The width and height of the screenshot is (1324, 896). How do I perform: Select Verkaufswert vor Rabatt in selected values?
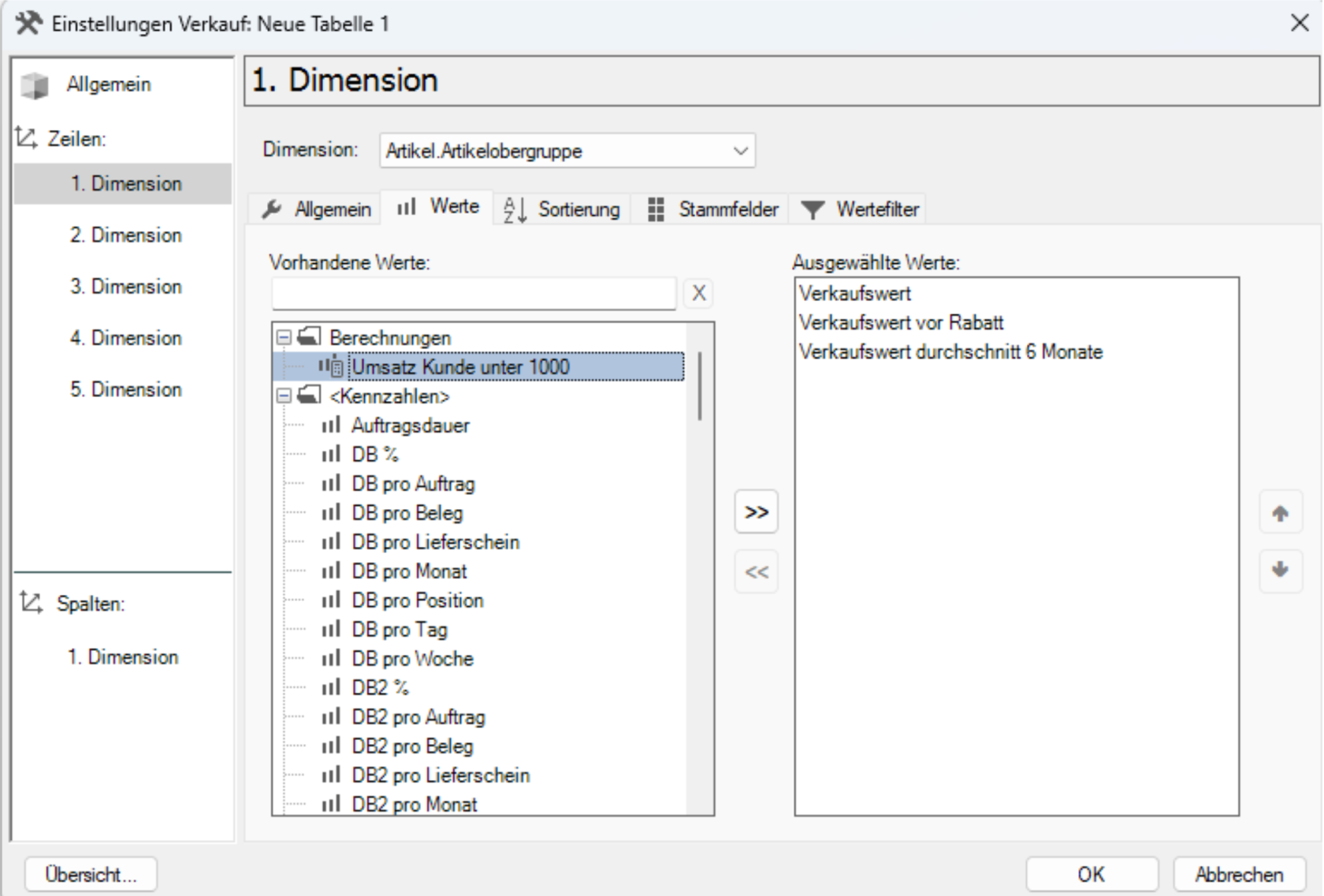coord(902,322)
